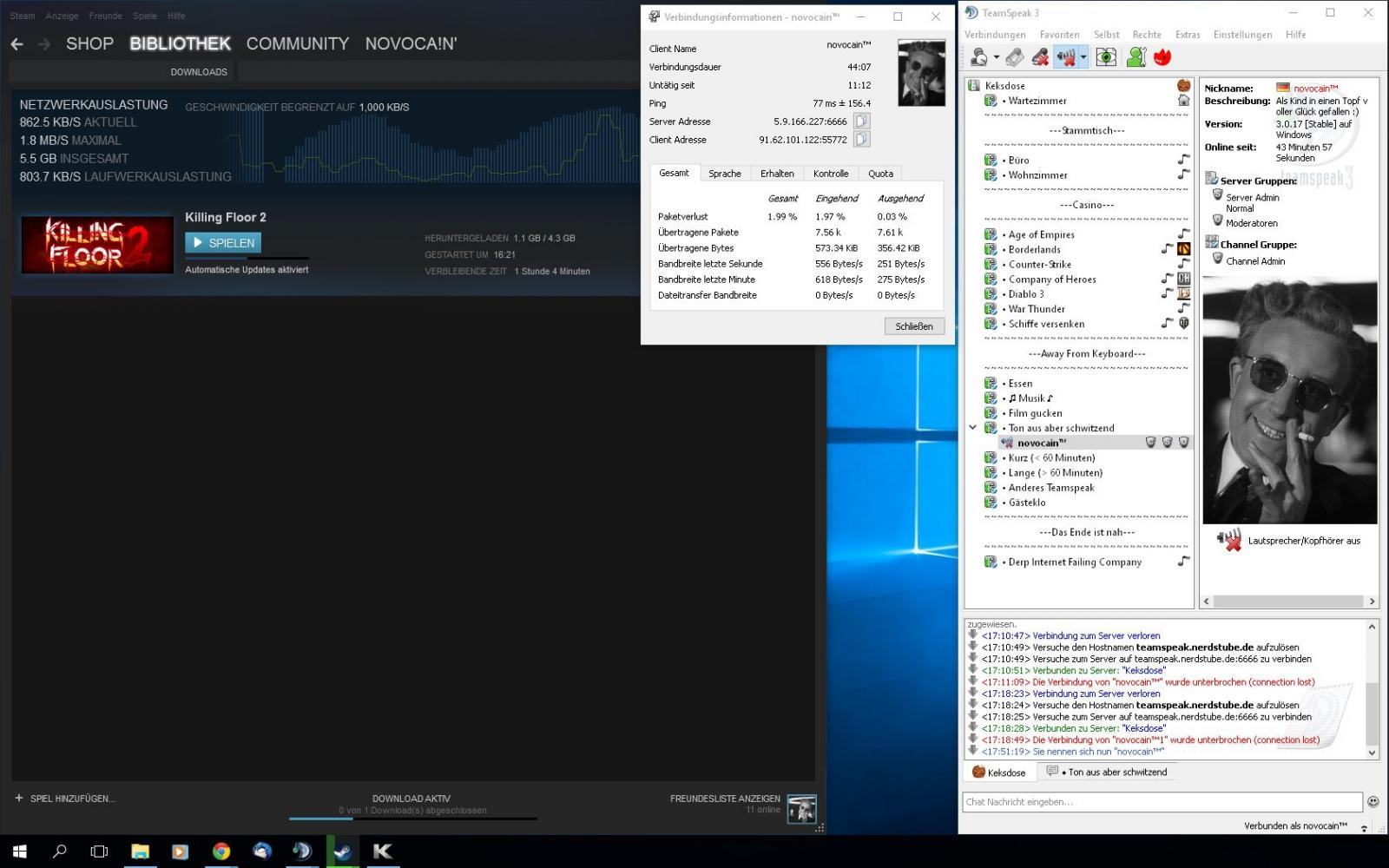The image size is (1389, 868).
Task: Click the Age of Empires channel icon
Action: click(991, 234)
